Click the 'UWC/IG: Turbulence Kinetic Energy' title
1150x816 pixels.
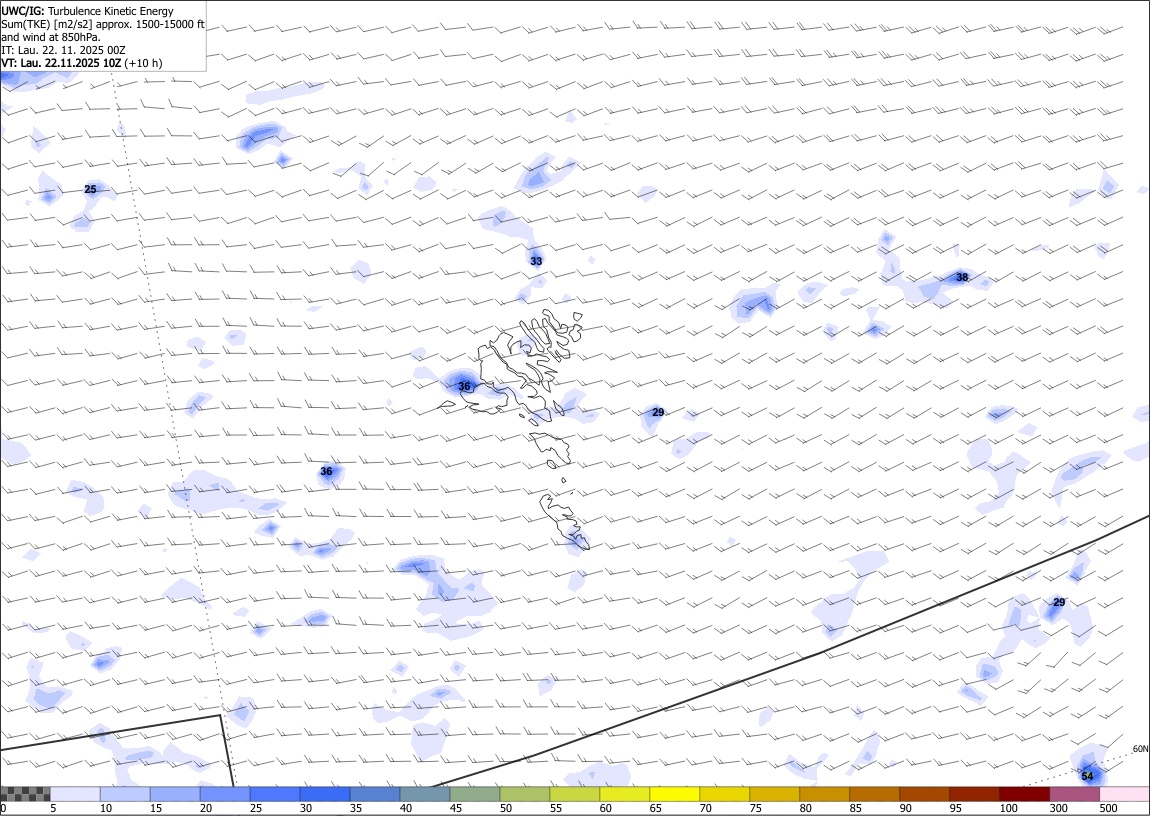(87, 11)
